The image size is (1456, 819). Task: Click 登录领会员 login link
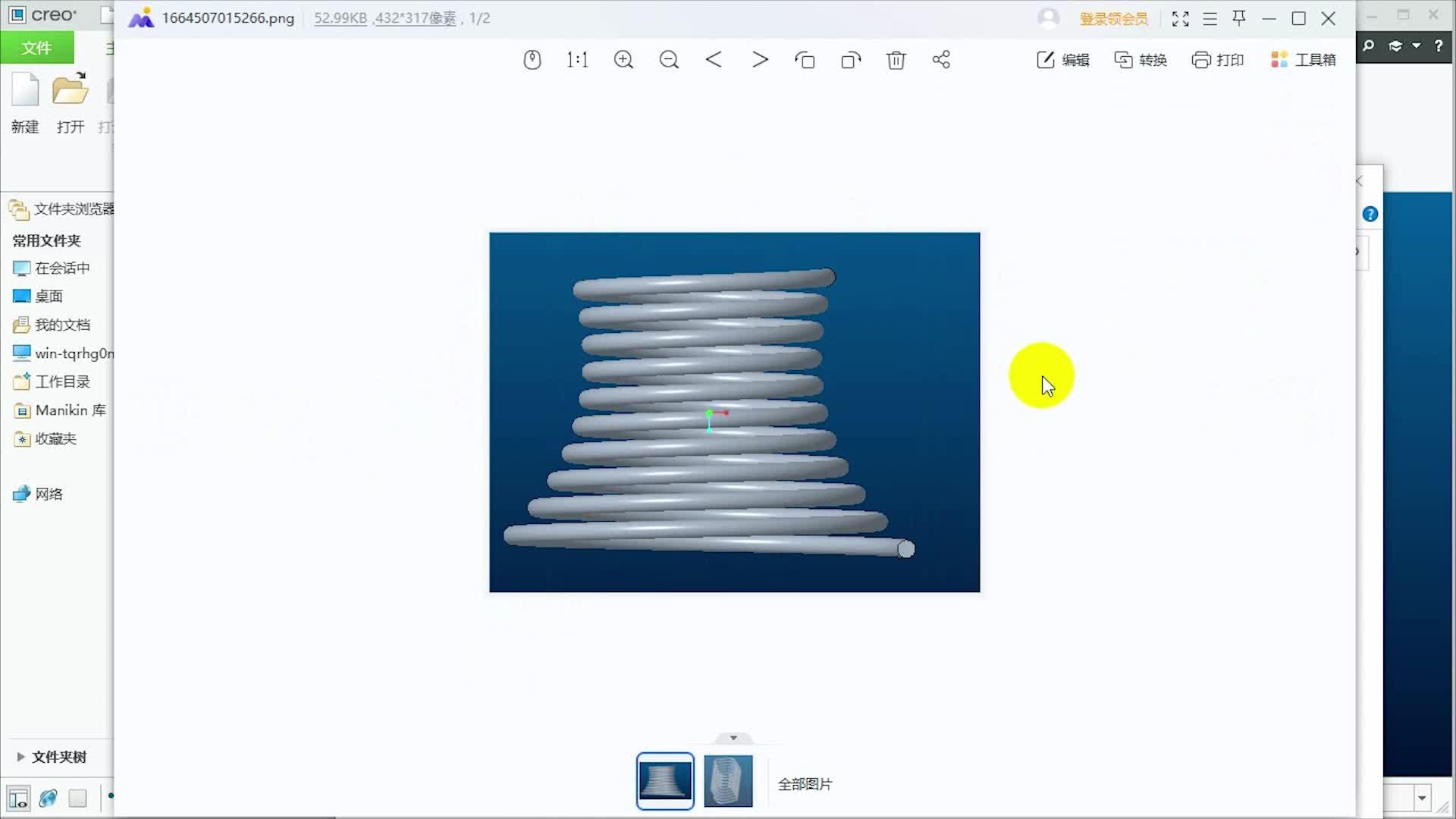click(x=1113, y=19)
